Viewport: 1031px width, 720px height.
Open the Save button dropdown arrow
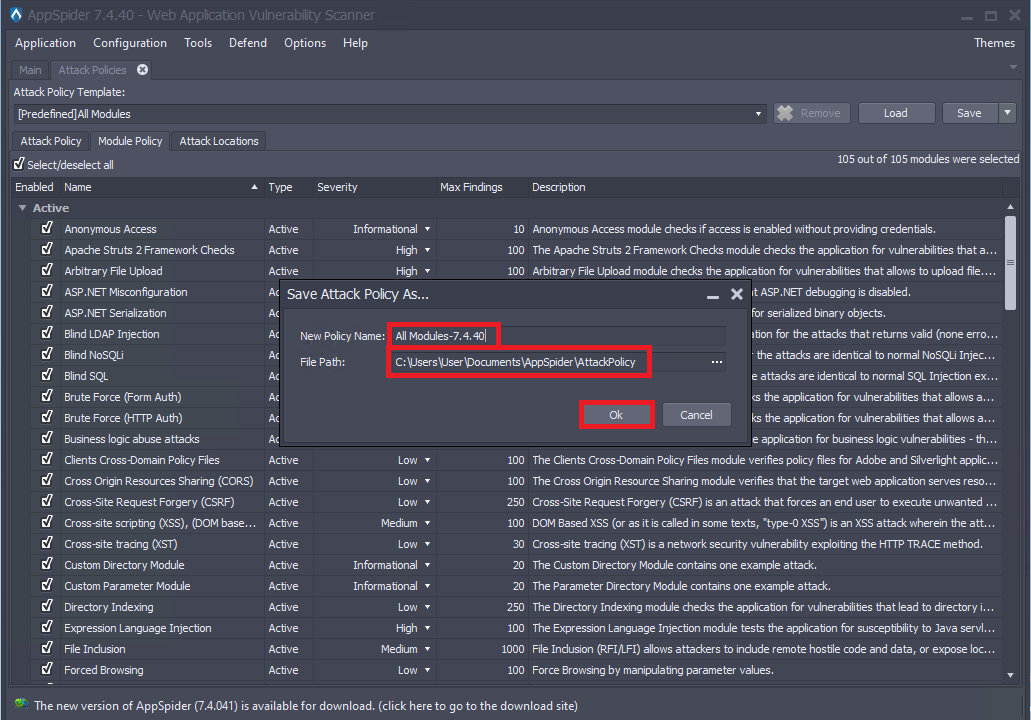1008,113
